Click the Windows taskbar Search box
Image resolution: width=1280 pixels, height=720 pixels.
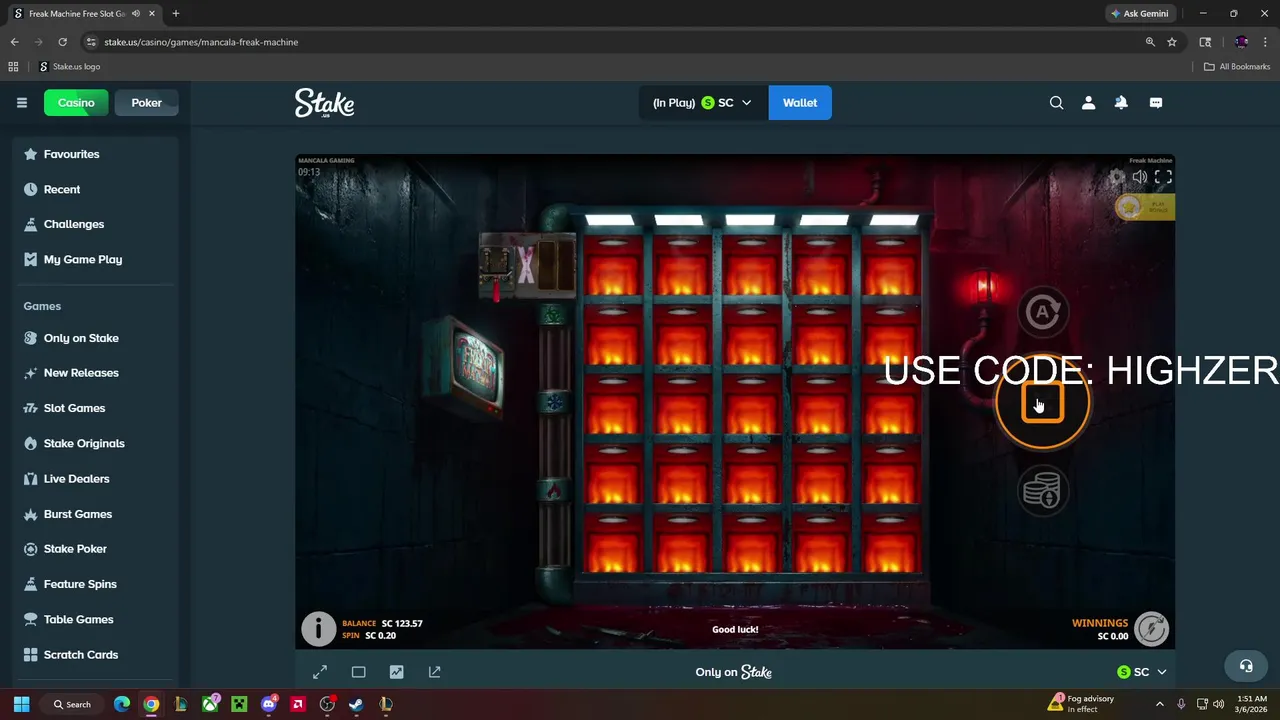pyautogui.click(x=73, y=704)
